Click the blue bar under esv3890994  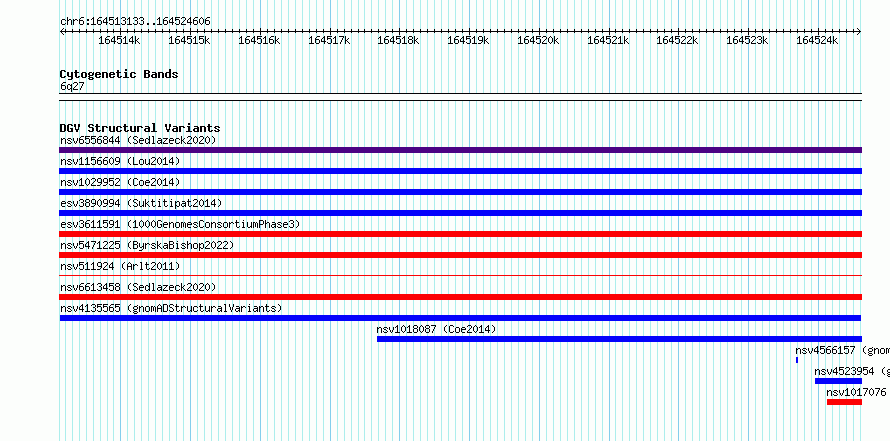[x=460, y=213]
